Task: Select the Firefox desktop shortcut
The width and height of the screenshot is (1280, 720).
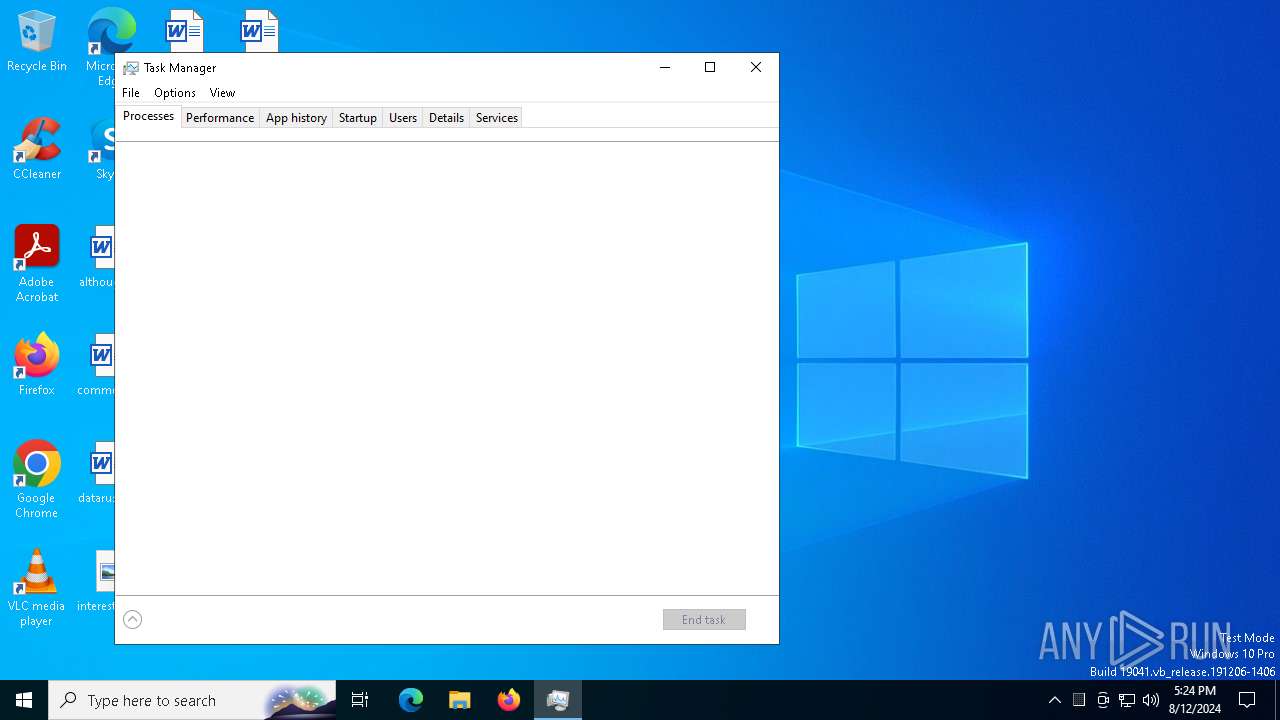Action: 37,365
